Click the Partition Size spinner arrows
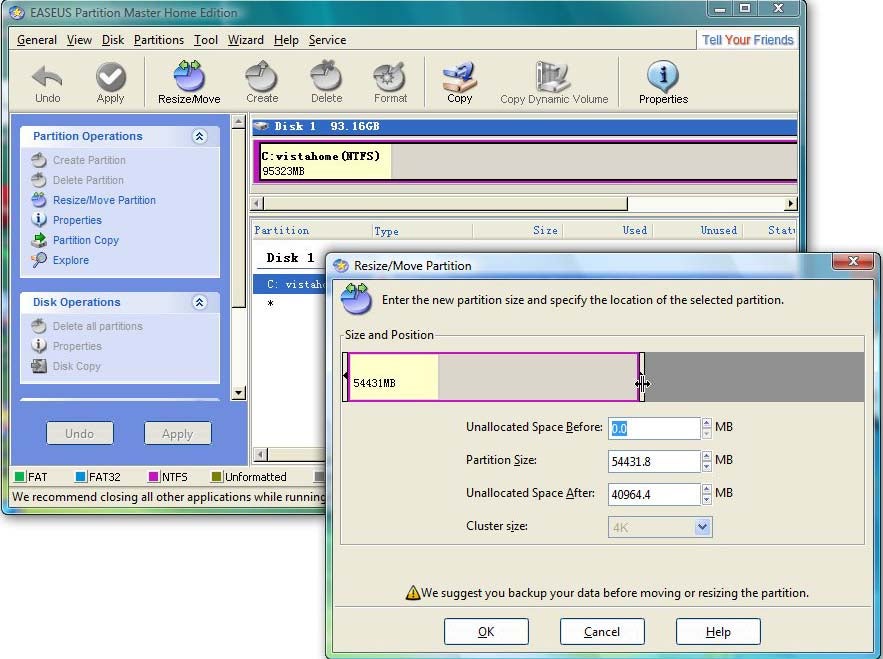Screen dimensions: 883x659 706,461
